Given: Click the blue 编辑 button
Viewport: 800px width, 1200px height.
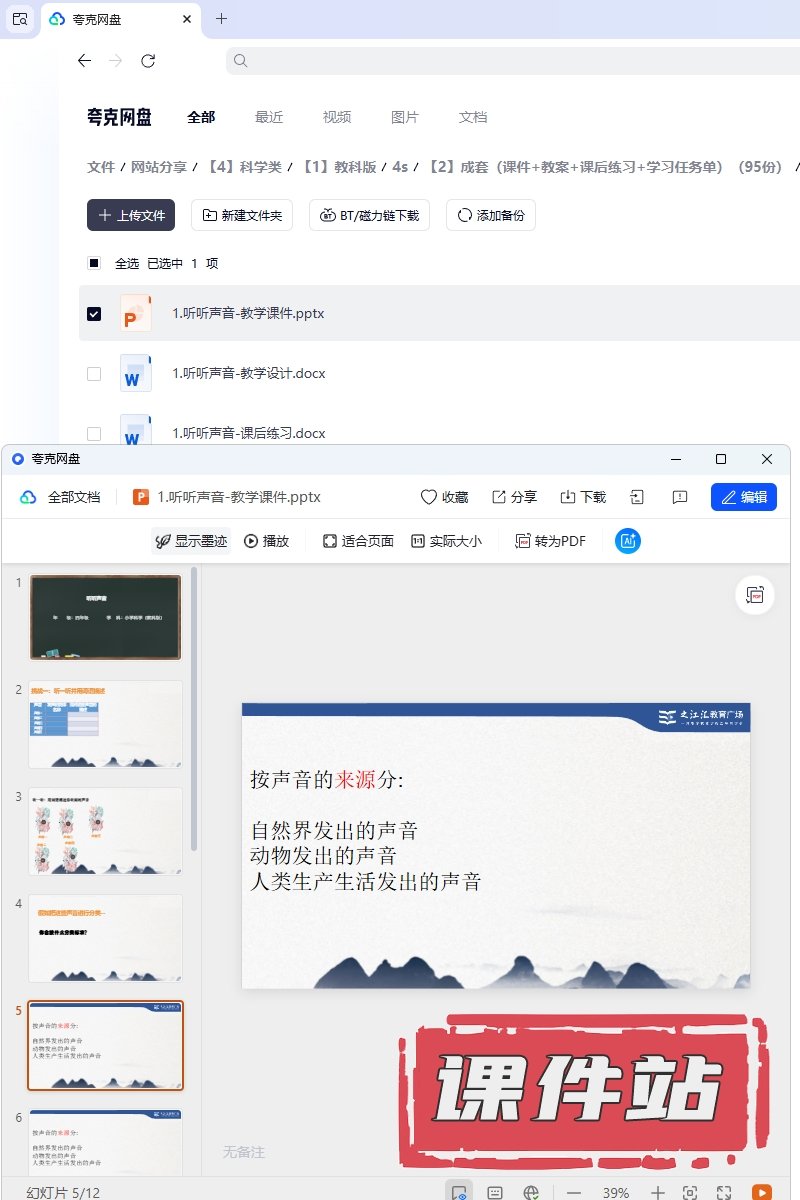Looking at the screenshot, I should pyautogui.click(x=743, y=497).
